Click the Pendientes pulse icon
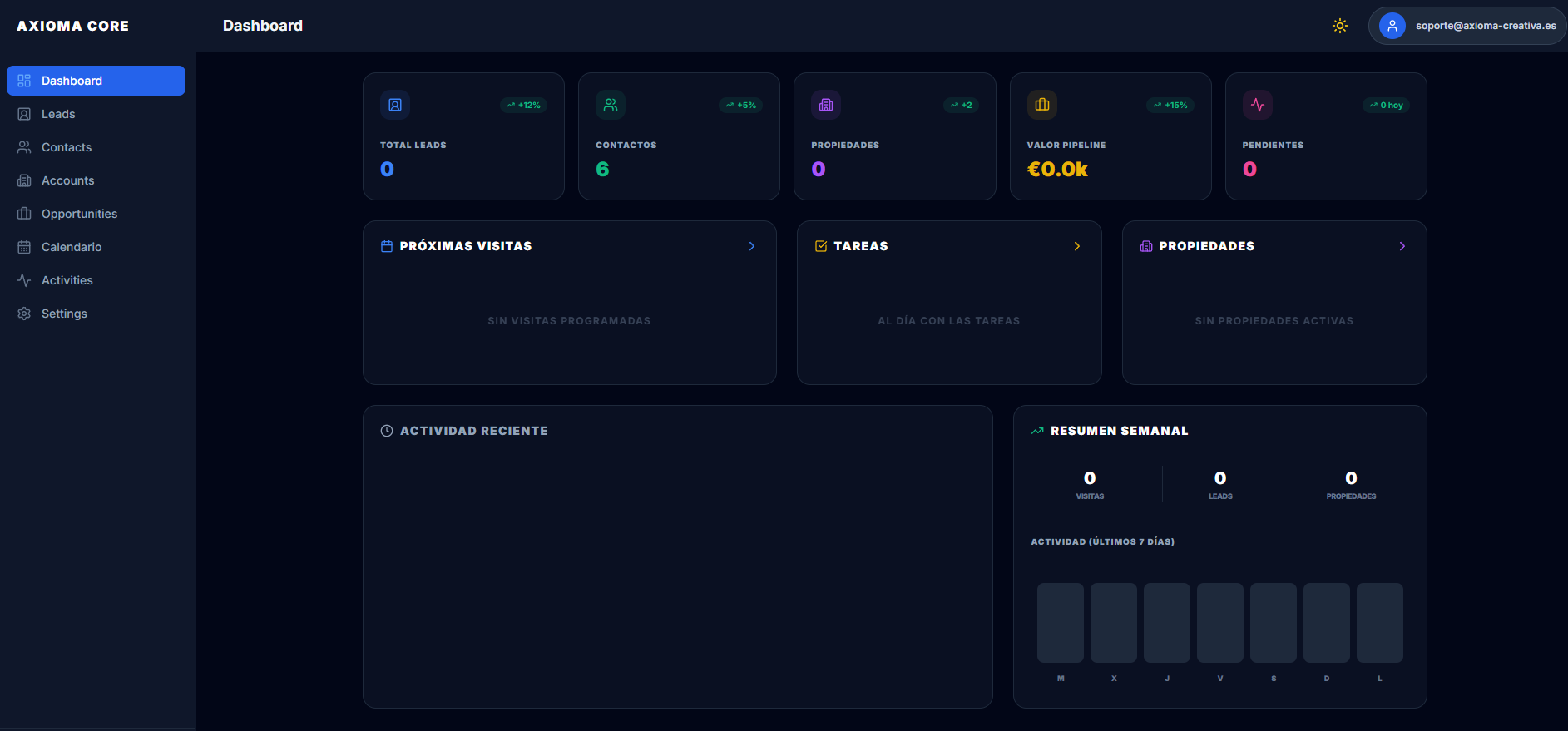 click(x=1258, y=105)
